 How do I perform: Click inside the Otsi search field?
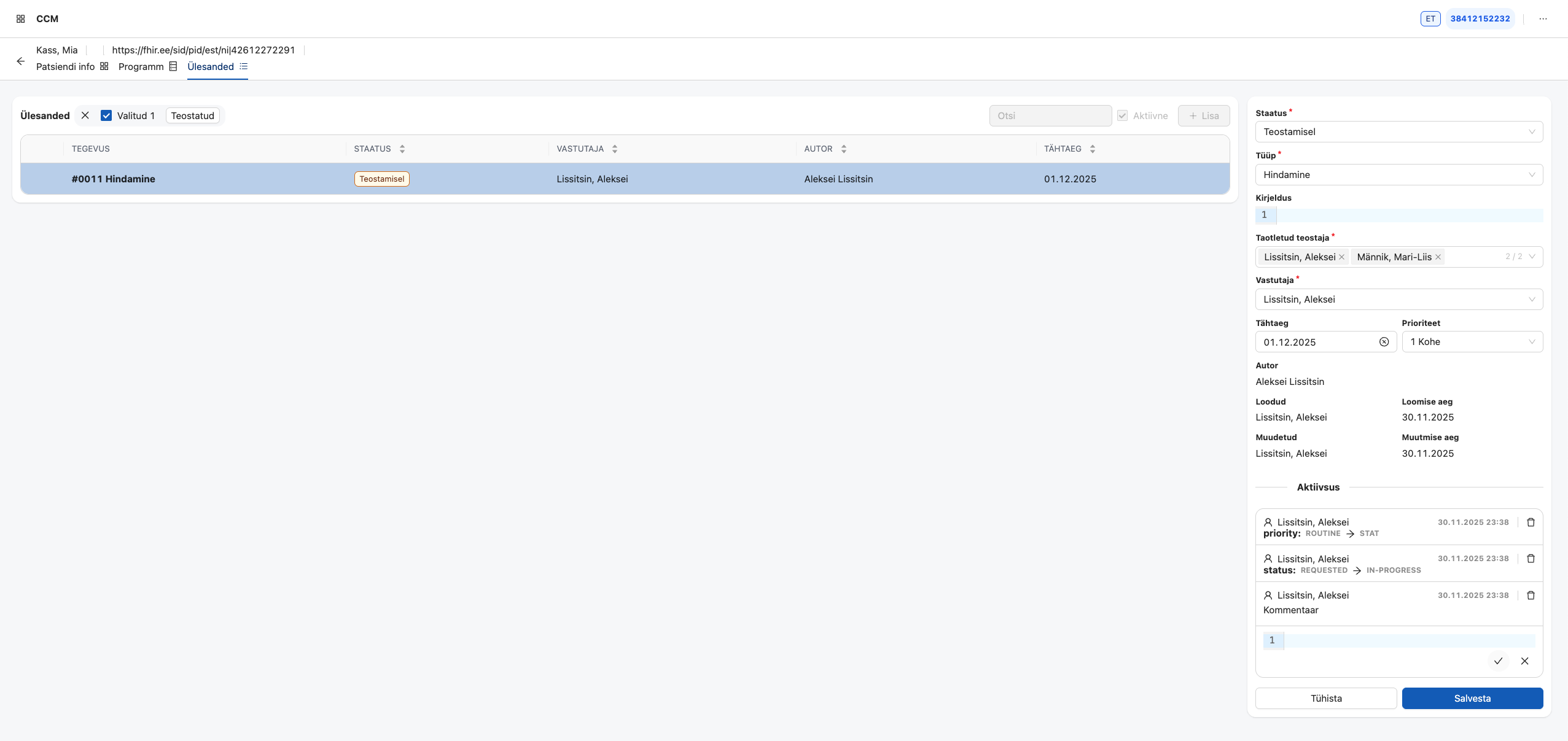pyautogui.click(x=1050, y=115)
